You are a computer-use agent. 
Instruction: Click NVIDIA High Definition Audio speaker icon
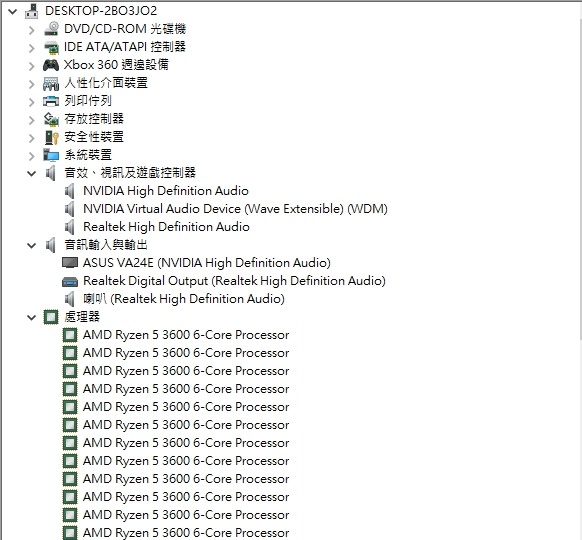69,191
